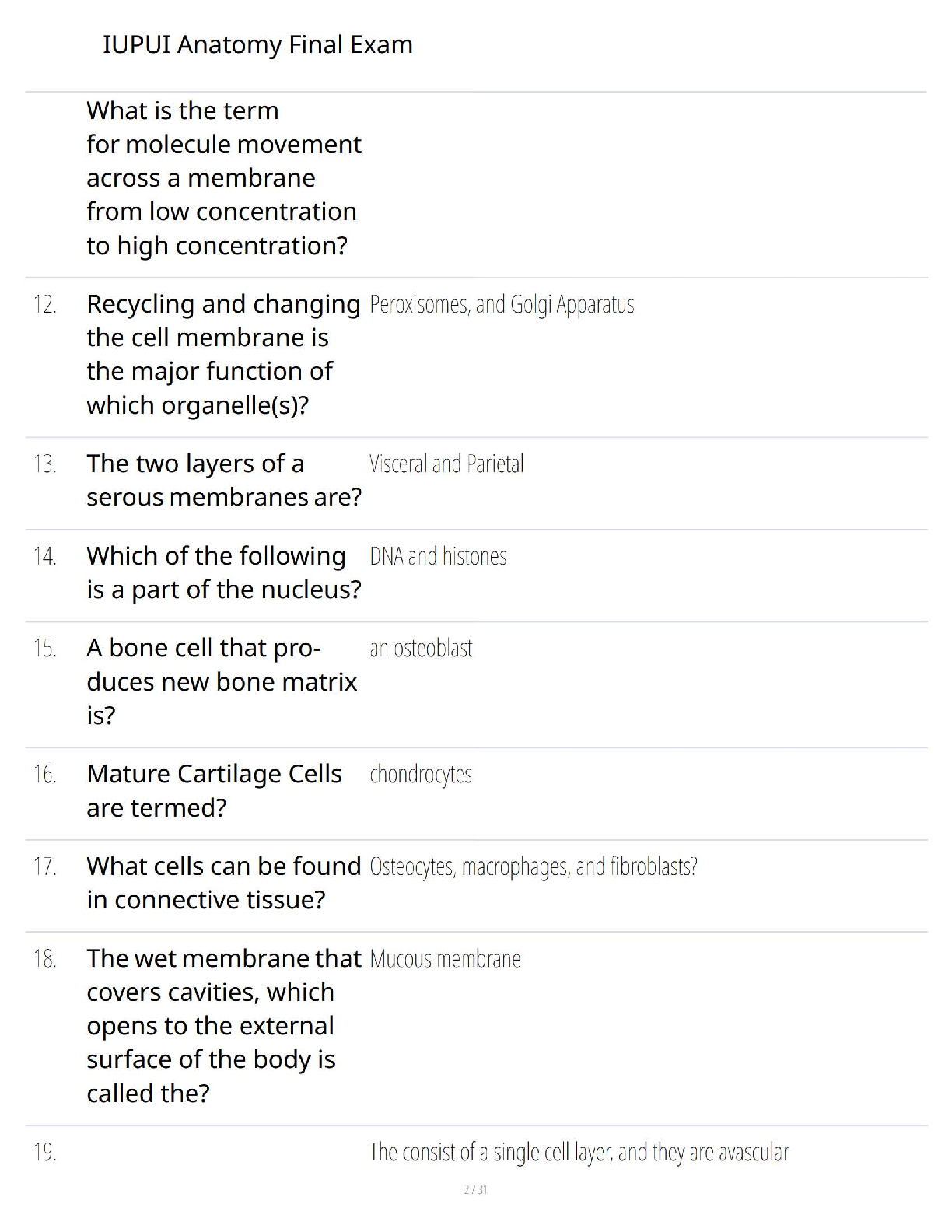Click the single cell layer avascular answer
Image resolution: width=952 pixels, height=1232 pixels.
[x=579, y=1152]
